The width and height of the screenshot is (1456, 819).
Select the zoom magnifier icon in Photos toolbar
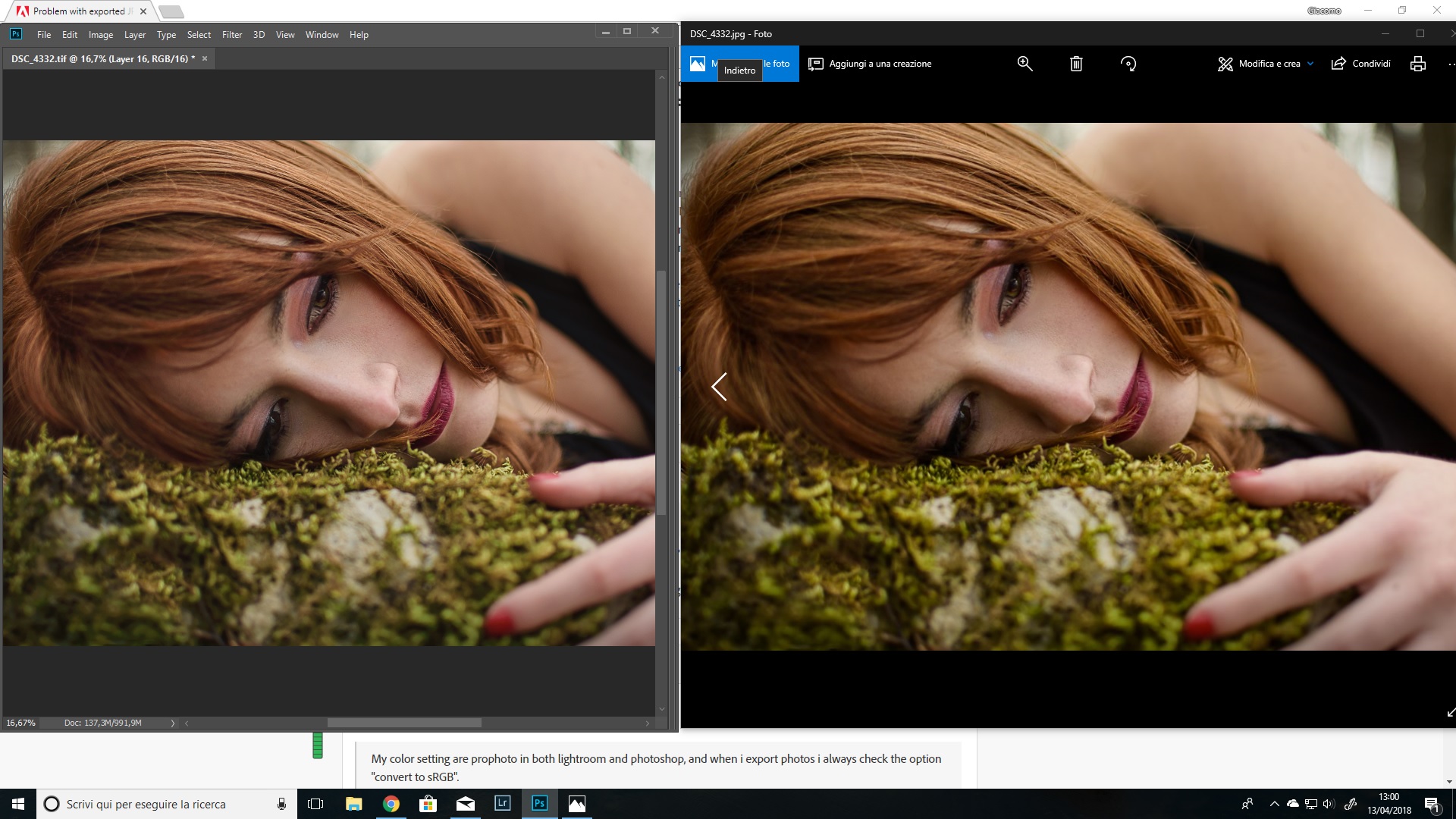tap(1025, 64)
